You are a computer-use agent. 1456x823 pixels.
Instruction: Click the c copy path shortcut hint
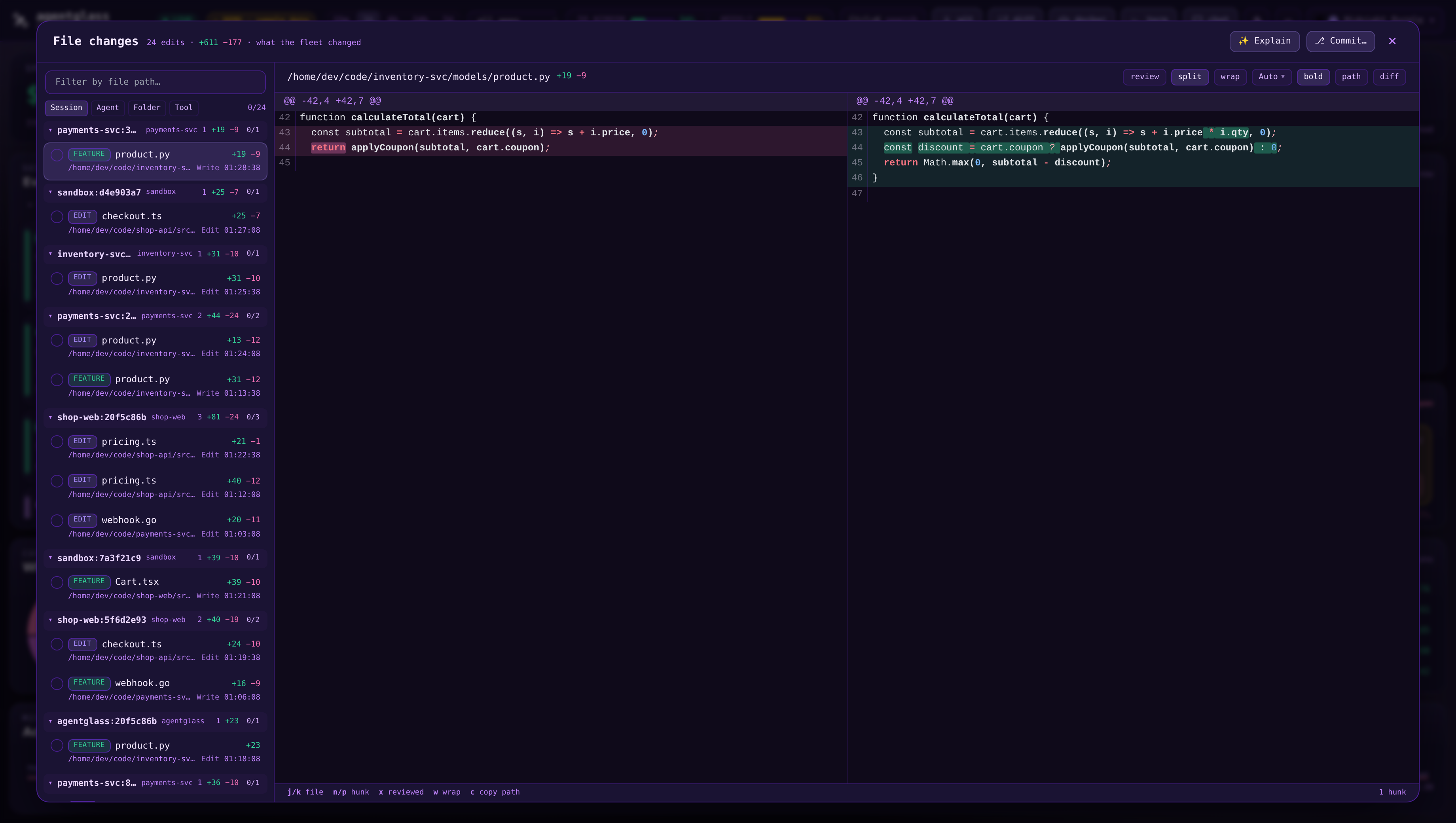pos(495,792)
